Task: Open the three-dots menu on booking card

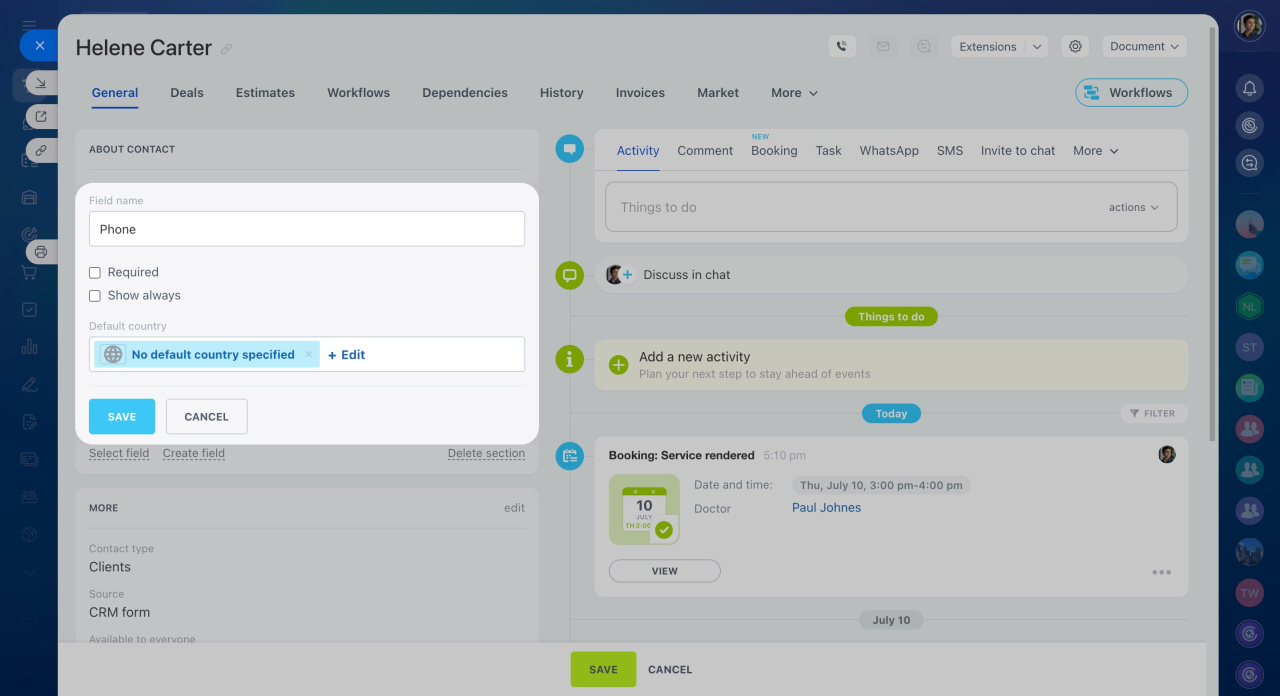Action: 1161,573
